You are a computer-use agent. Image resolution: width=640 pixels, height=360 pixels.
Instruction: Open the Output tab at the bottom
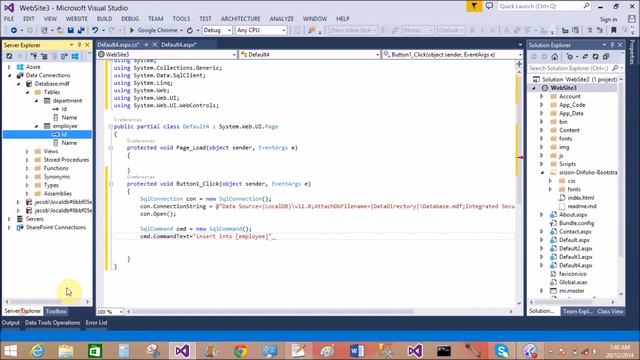click(10, 322)
